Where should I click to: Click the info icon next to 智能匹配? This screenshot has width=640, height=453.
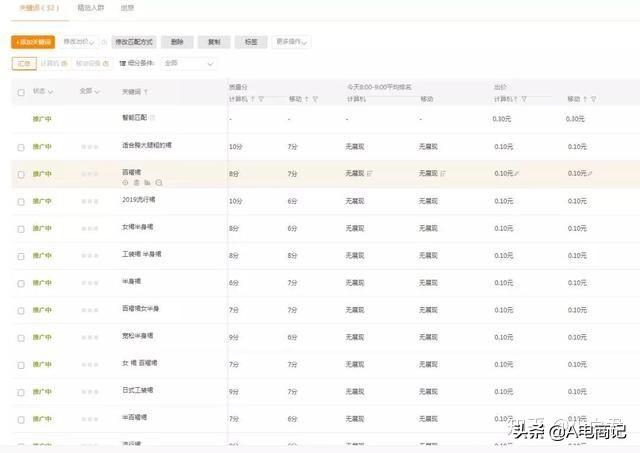153,118
